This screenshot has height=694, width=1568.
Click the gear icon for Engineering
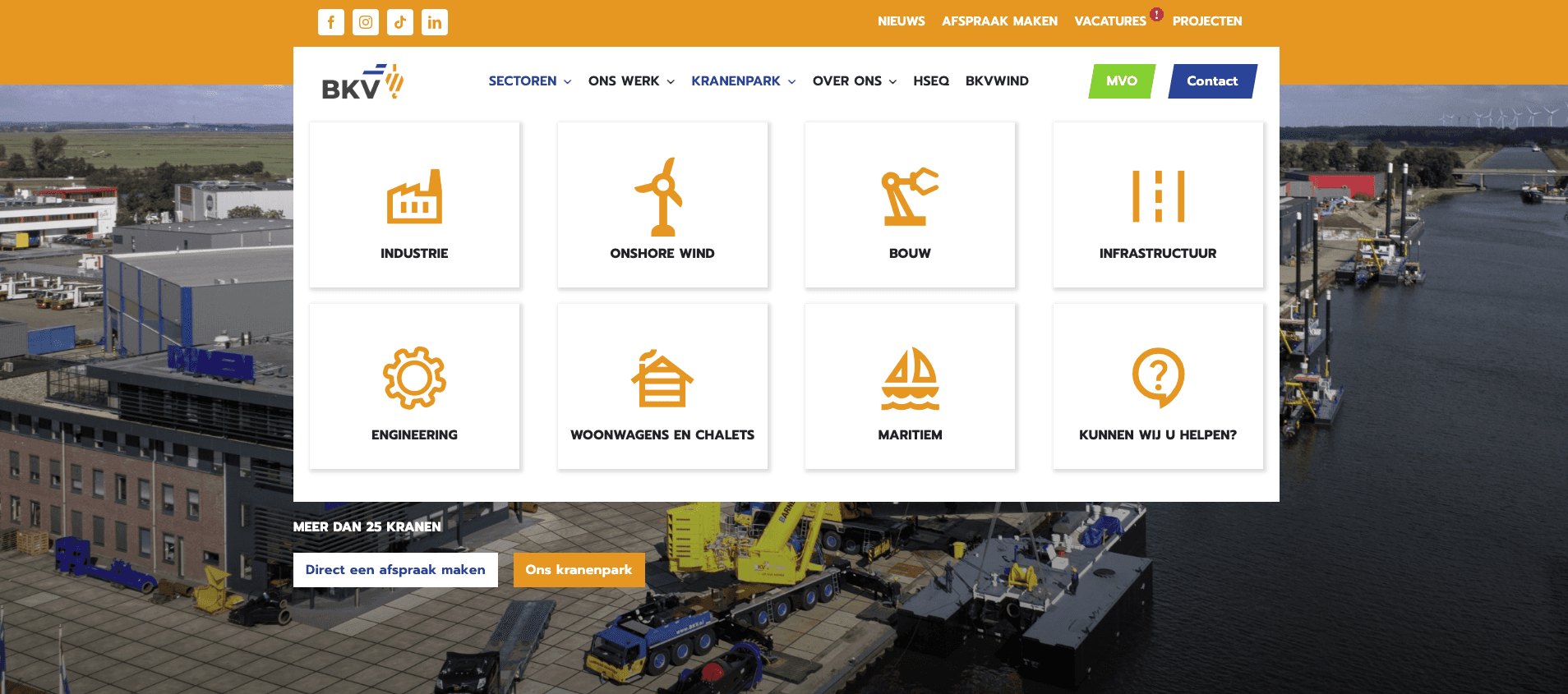[414, 378]
